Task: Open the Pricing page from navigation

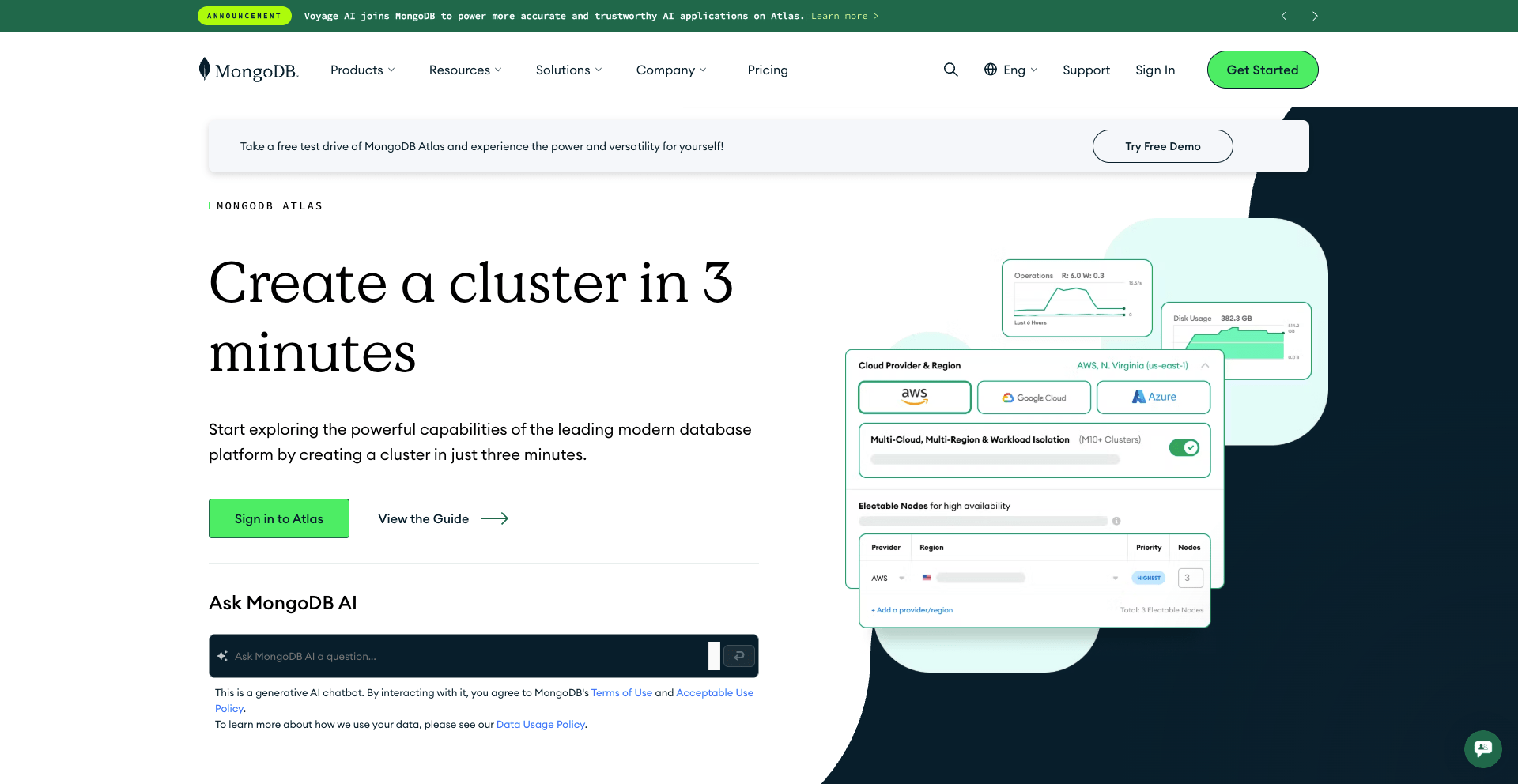Action: (x=768, y=70)
